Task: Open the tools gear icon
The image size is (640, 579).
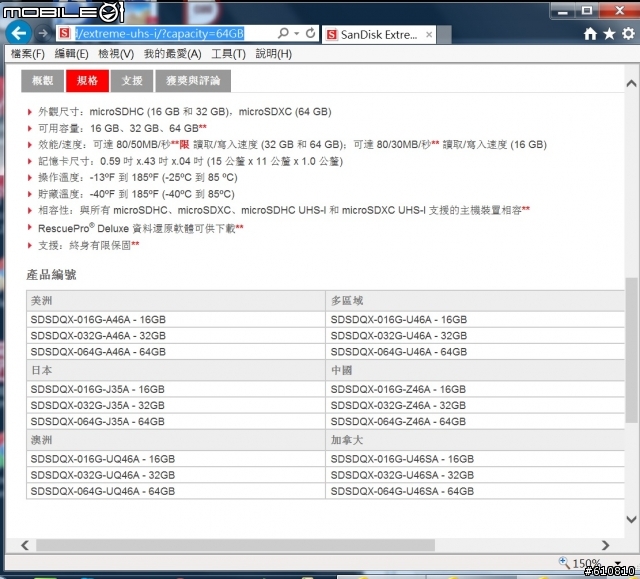Action: coord(629,33)
